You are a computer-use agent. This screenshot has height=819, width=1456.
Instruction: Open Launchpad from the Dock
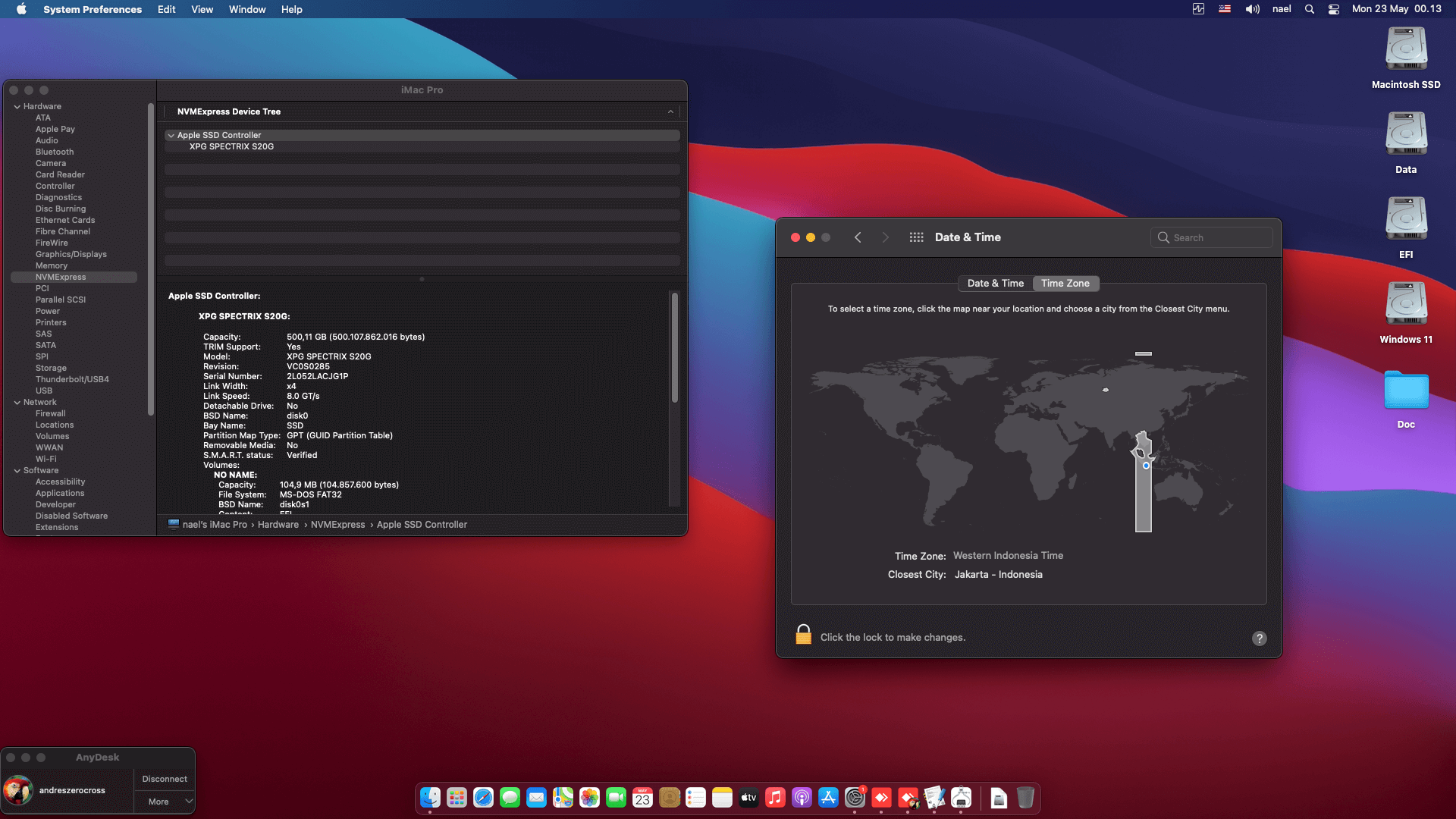pos(457,798)
